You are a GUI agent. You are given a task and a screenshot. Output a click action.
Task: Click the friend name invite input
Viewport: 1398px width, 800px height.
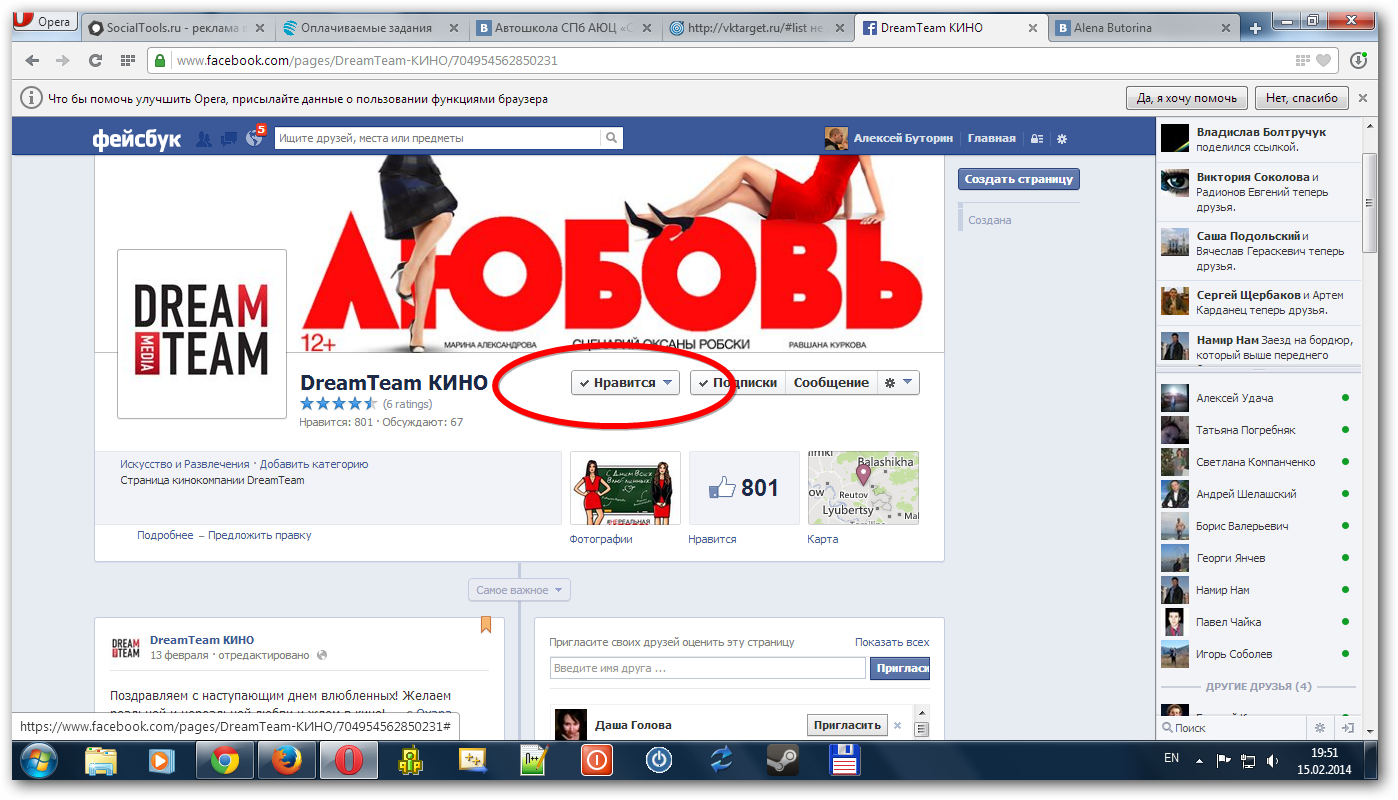click(x=707, y=668)
